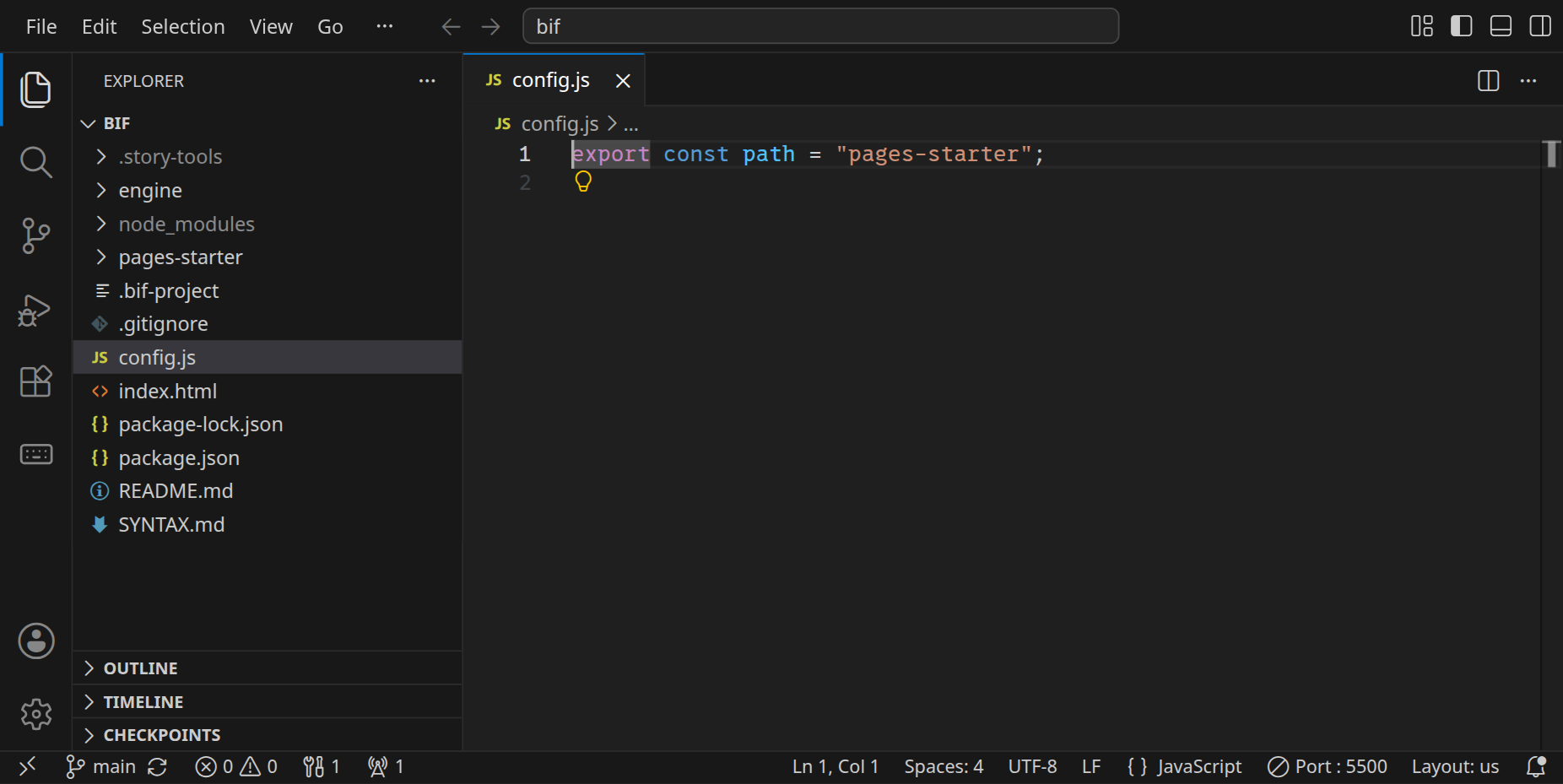This screenshot has width=1563, height=784.
Task: Open the notifications bell
Action: click(x=1536, y=766)
